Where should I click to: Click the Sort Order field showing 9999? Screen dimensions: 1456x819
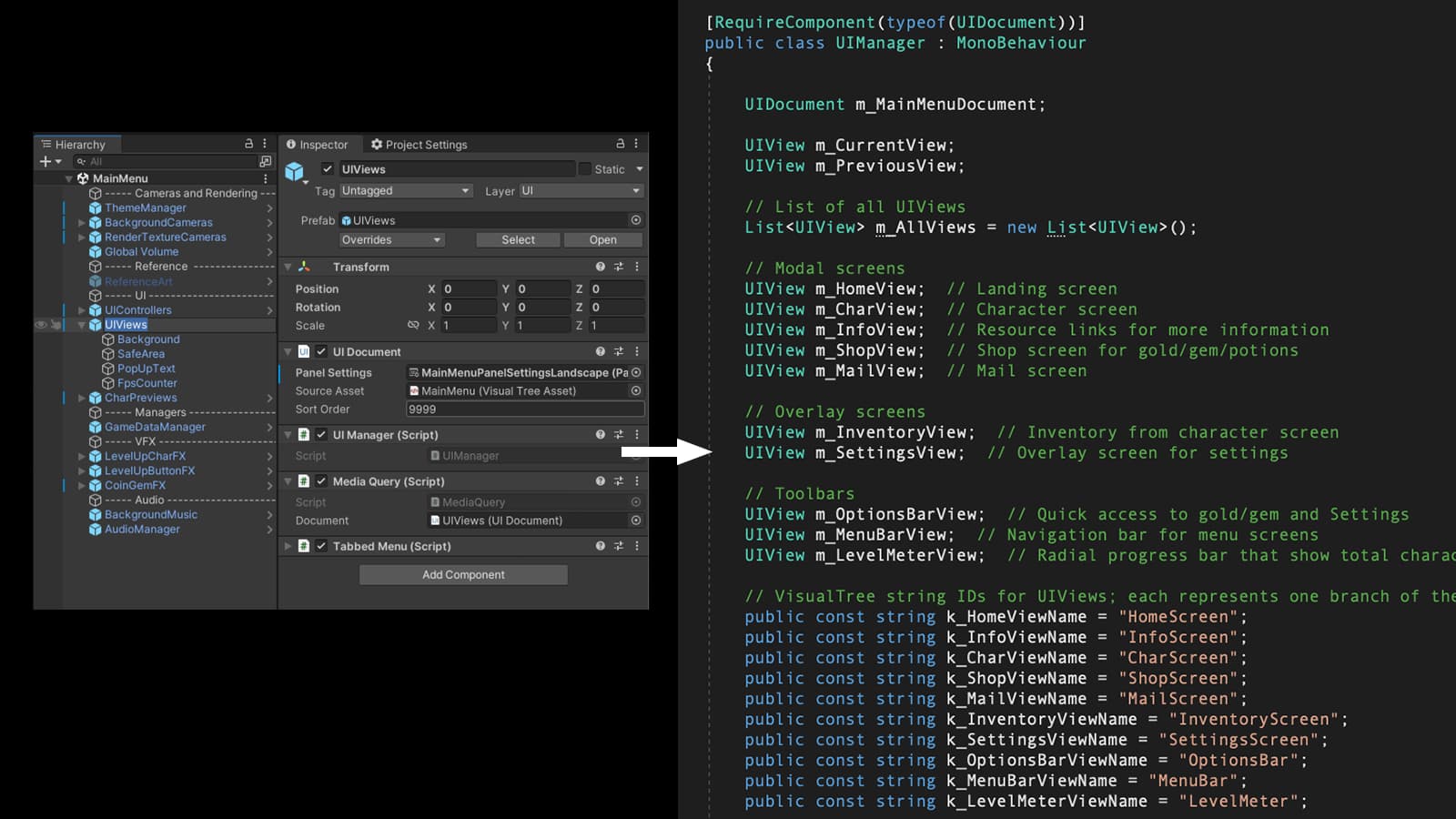(x=525, y=409)
